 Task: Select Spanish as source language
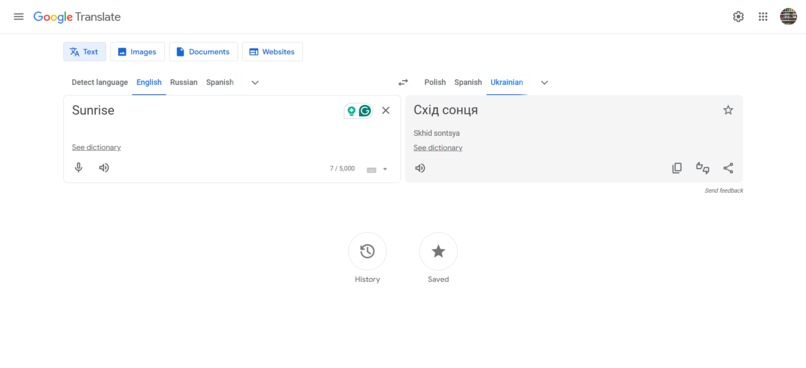220,82
